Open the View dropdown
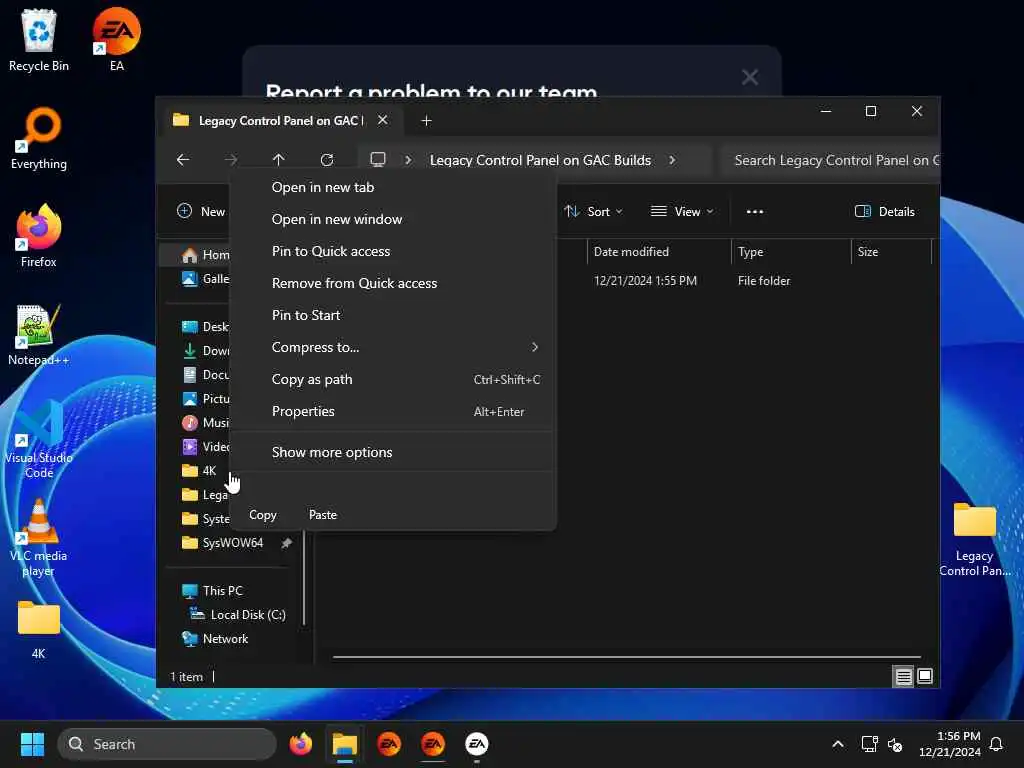Screen dimensions: 1024x768 coord(682,212)
